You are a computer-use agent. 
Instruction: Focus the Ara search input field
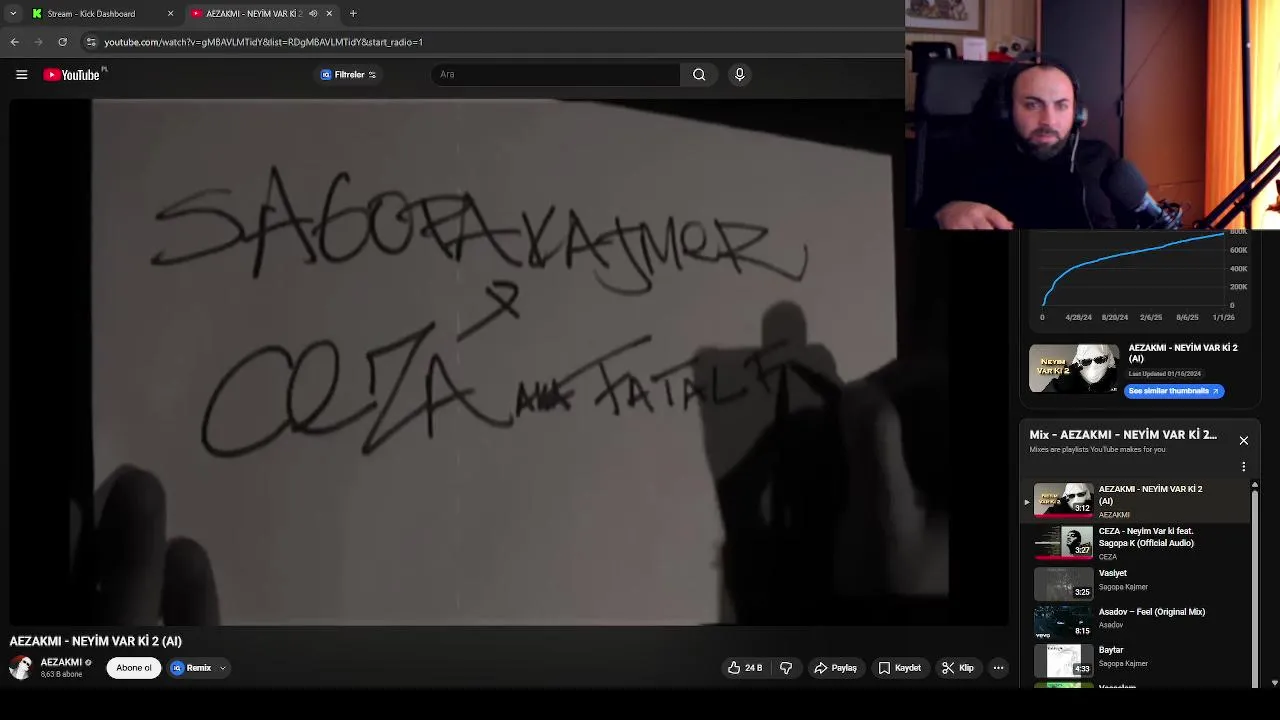(x=556, y=74)
